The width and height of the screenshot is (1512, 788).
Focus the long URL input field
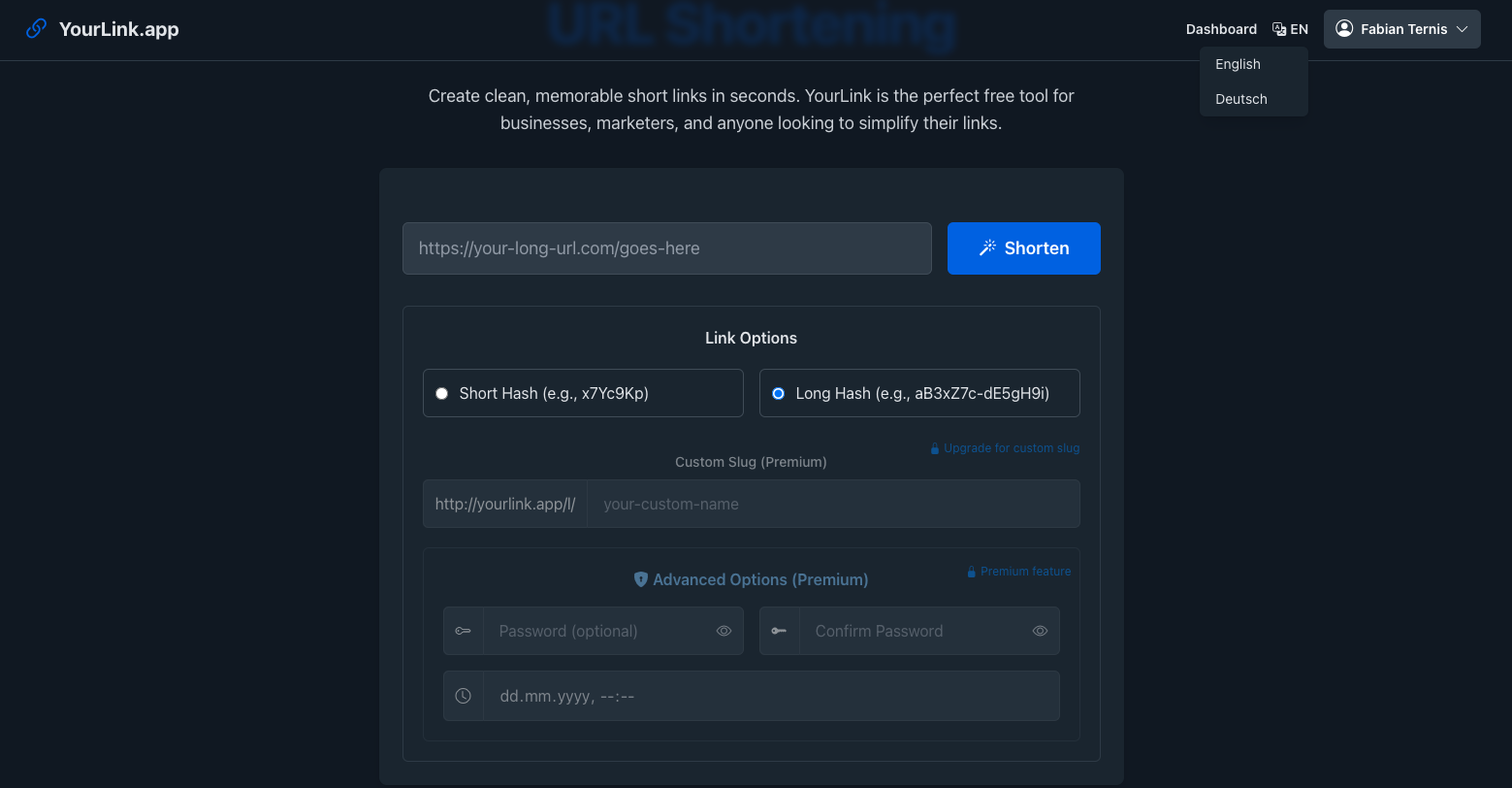[x=667, y=248]
